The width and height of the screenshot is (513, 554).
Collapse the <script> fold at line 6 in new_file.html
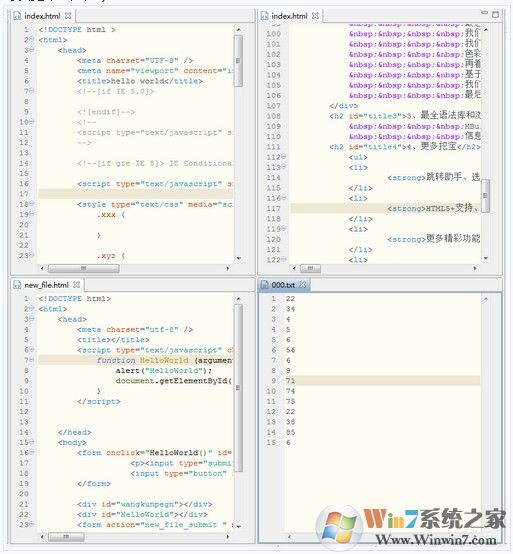(31, 349)
